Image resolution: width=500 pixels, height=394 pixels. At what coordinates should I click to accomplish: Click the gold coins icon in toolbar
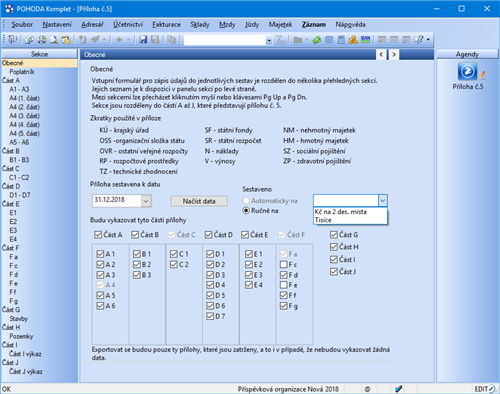click(x=353, y=40)
